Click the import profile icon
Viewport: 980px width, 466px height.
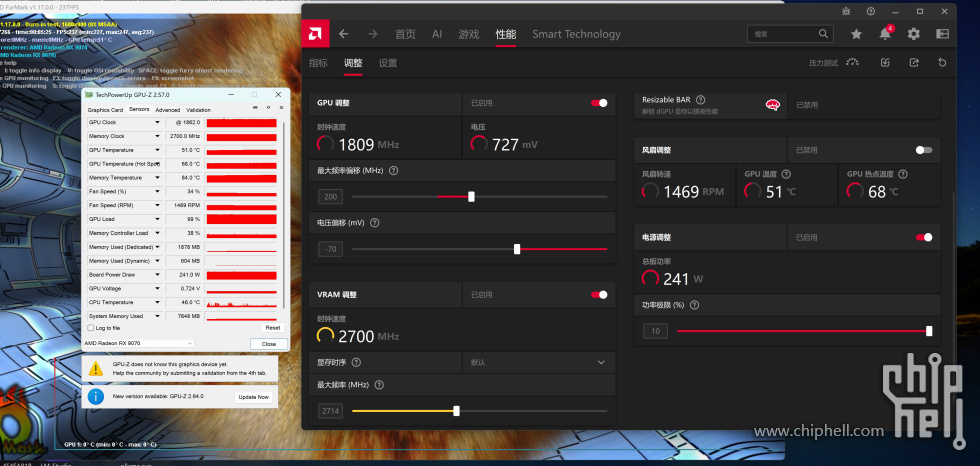tap(885, 62)
